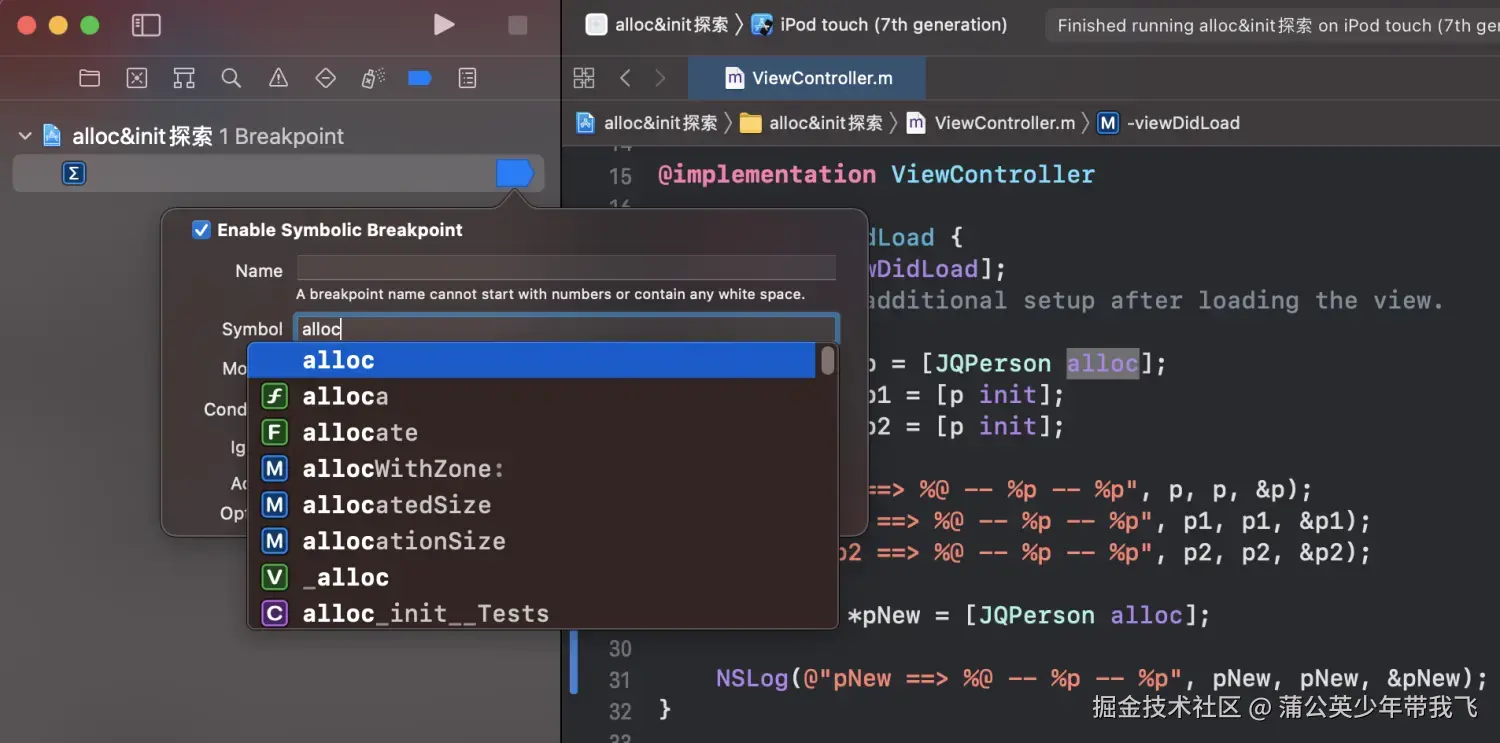Uncheck Enable Symbolic Breakpoint
The width and height of the screenshot is (1500, 743).
201,230
